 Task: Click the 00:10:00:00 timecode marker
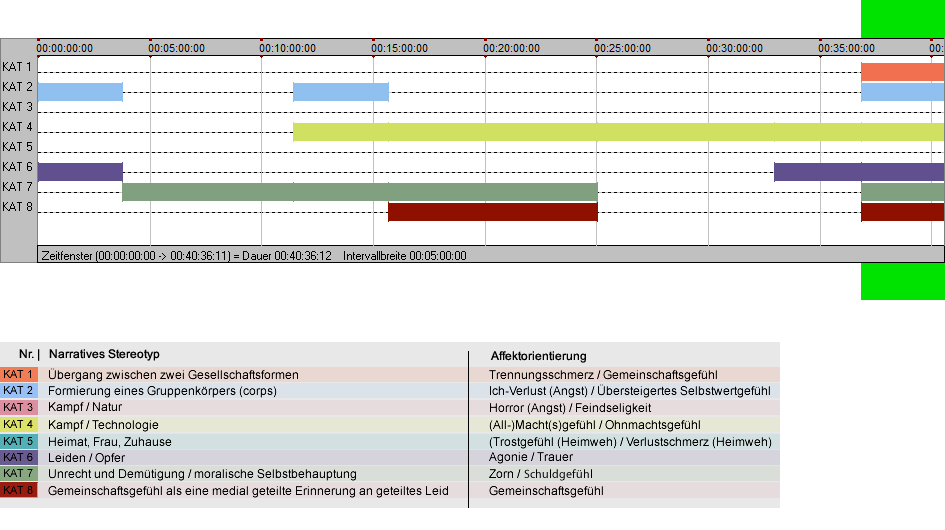click(287, 48)
